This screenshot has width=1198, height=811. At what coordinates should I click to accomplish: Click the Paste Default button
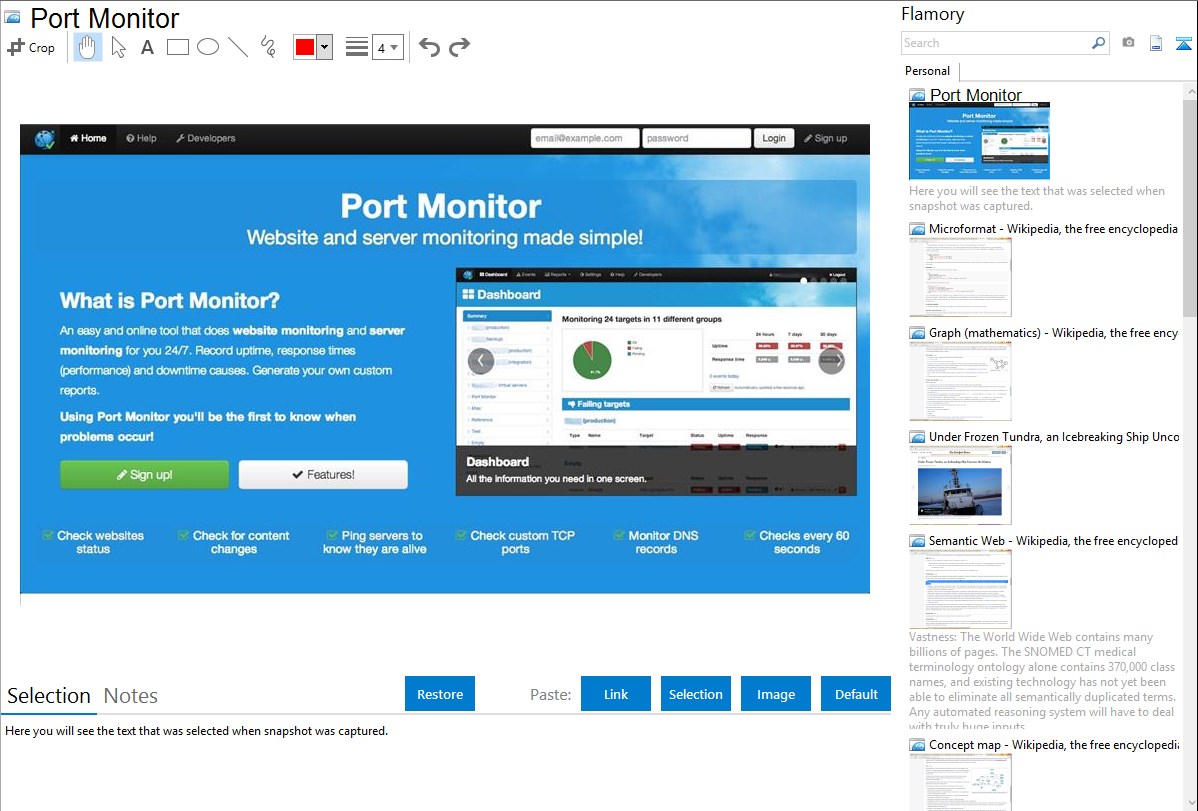(856, 694)
